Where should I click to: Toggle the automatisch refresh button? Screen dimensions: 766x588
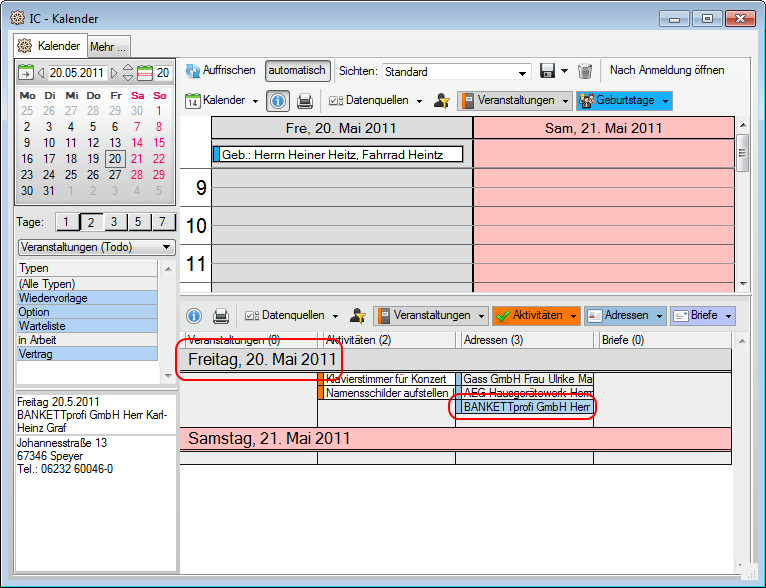click(x=297, y=71)
